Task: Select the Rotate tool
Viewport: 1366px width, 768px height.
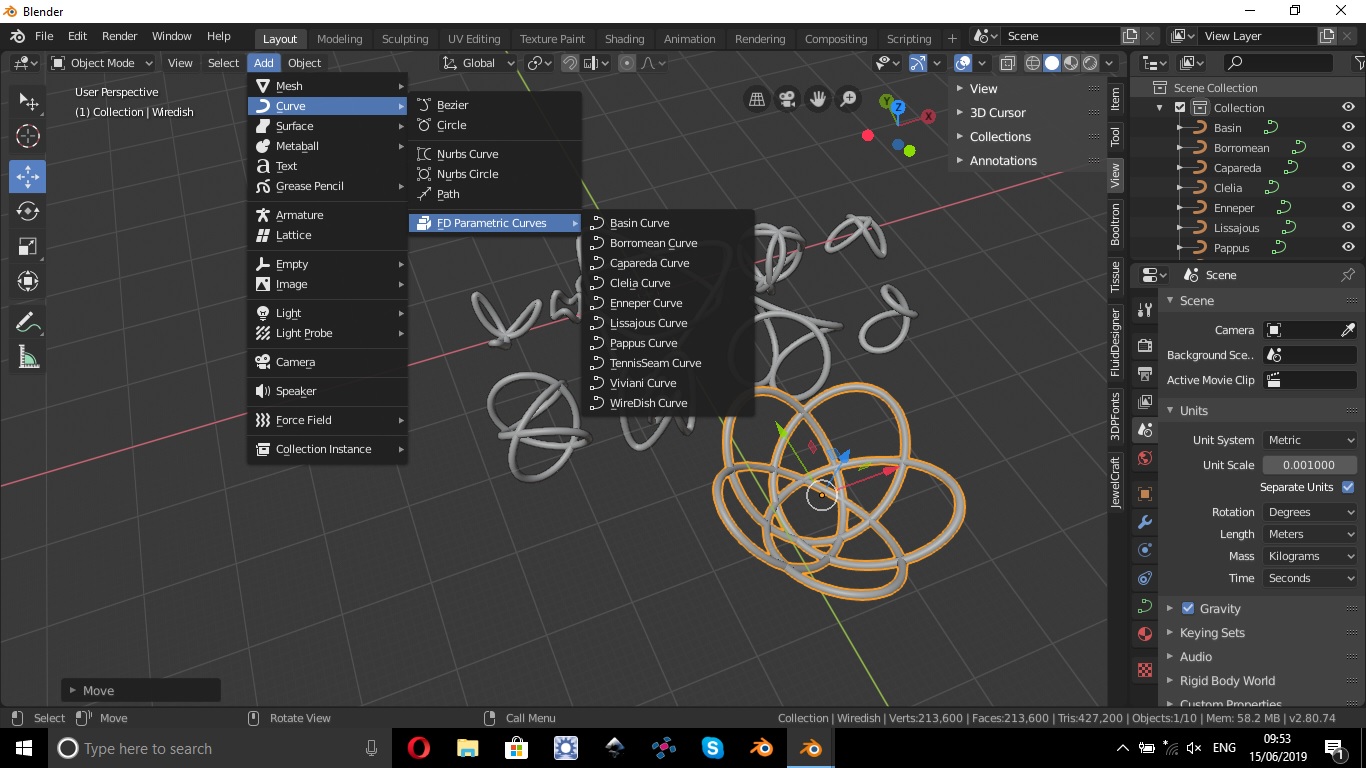Action: [27, 211]
